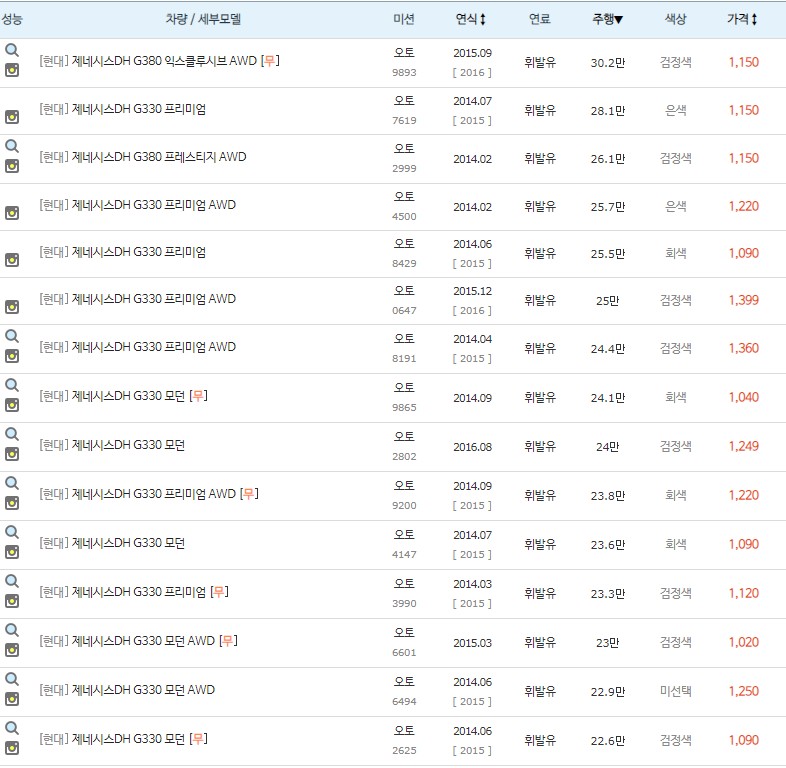
Task: Click the price 1,040
Action: tap(743, 397)
